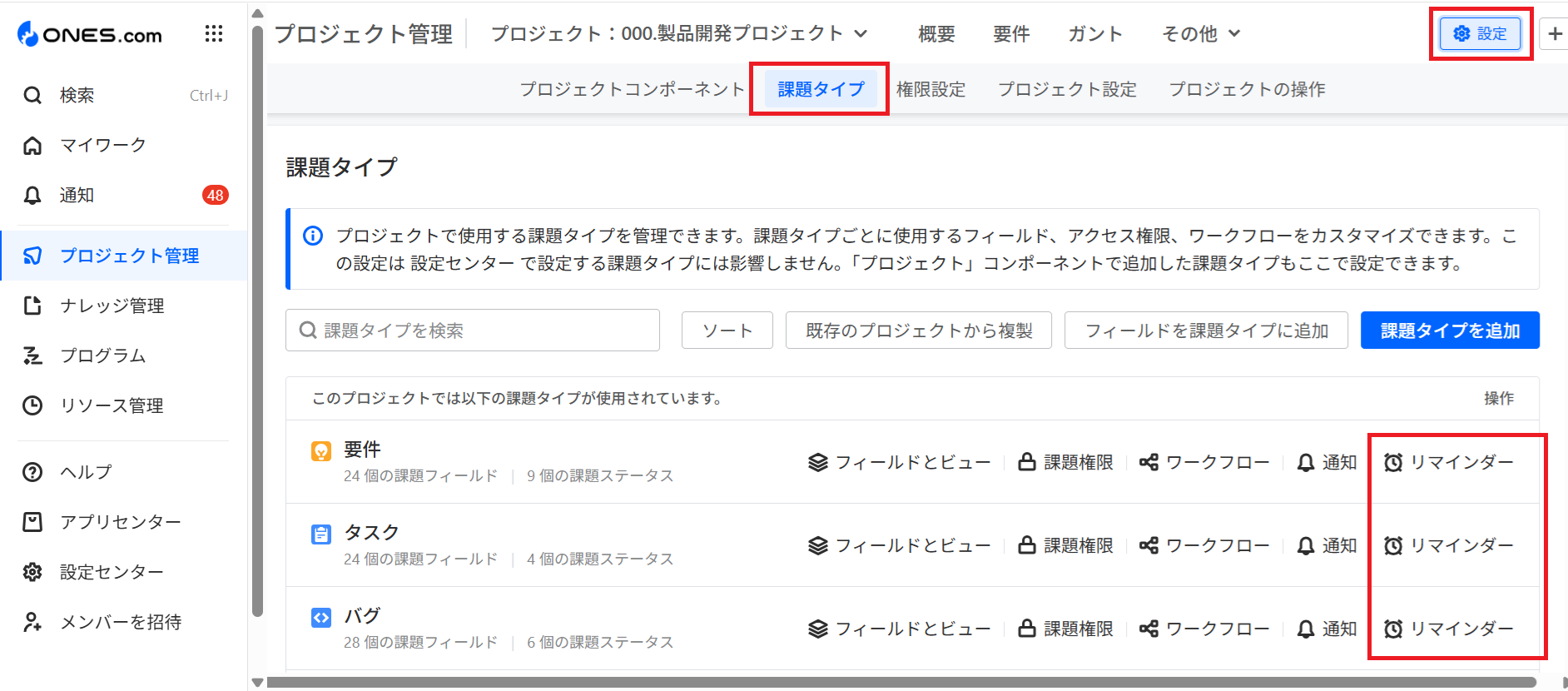1568x691 pixels.
Task: Click the 課題タイプを追加 button
Action: pyautogui.click(x=1450, y=331)
